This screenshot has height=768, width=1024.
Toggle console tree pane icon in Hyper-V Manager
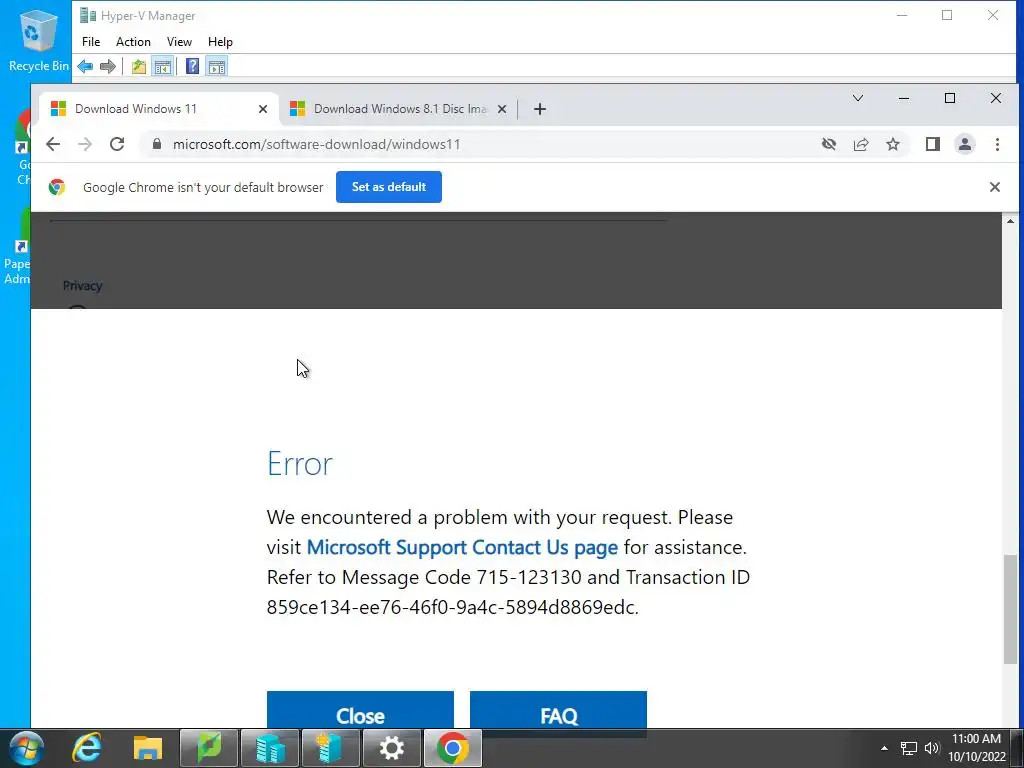163,67
